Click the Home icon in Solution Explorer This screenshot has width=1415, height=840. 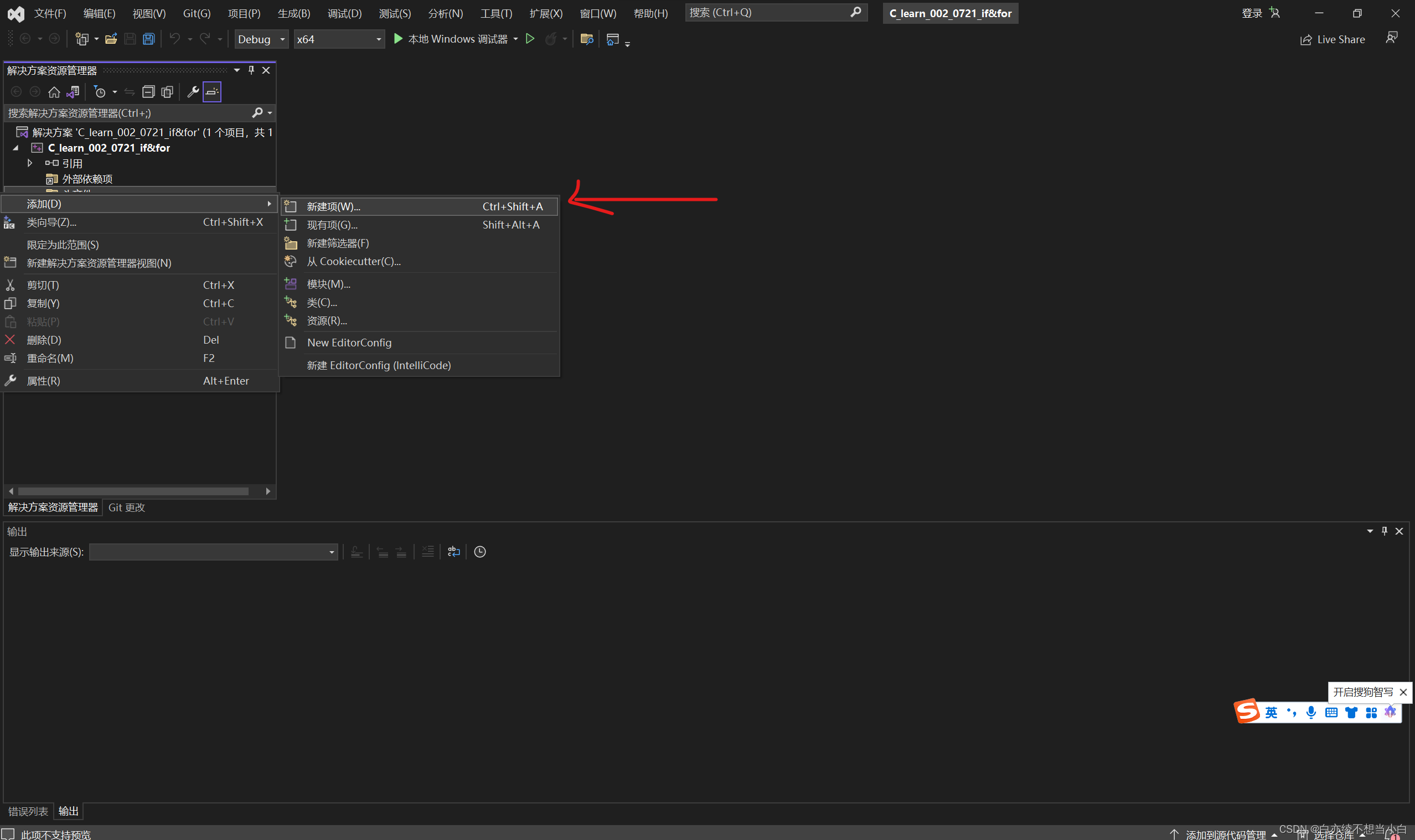[54, 92]
